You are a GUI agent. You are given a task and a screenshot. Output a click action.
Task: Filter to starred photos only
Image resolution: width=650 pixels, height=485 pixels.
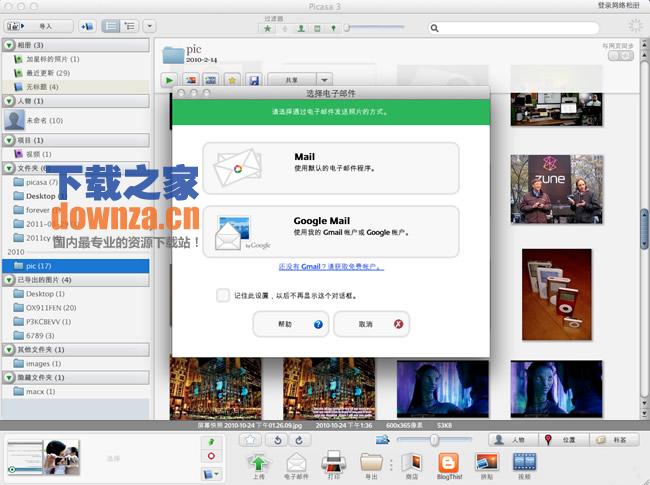pyautogui.click(x=268, y=29)
